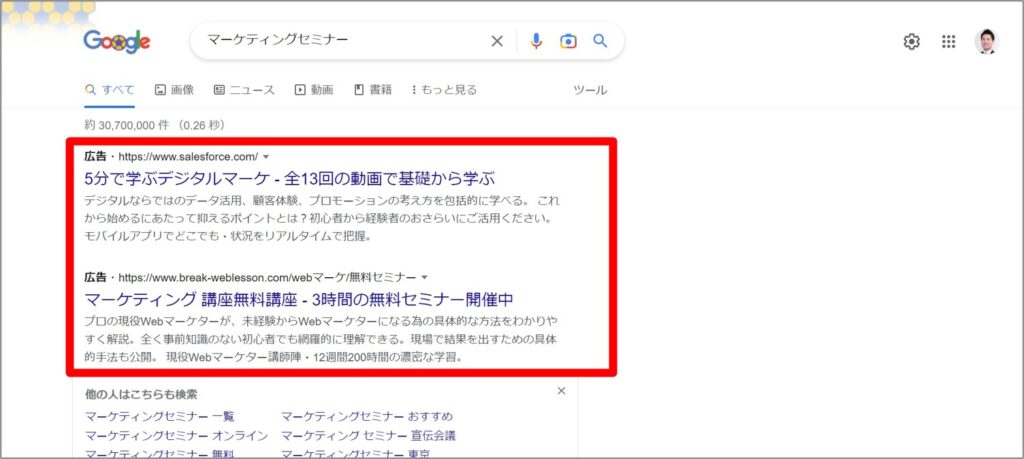This screenshot has height=459, width=1024.
Task: Click the salesforce ad description text
Action: pyautogui.click(x=322, y=218)
